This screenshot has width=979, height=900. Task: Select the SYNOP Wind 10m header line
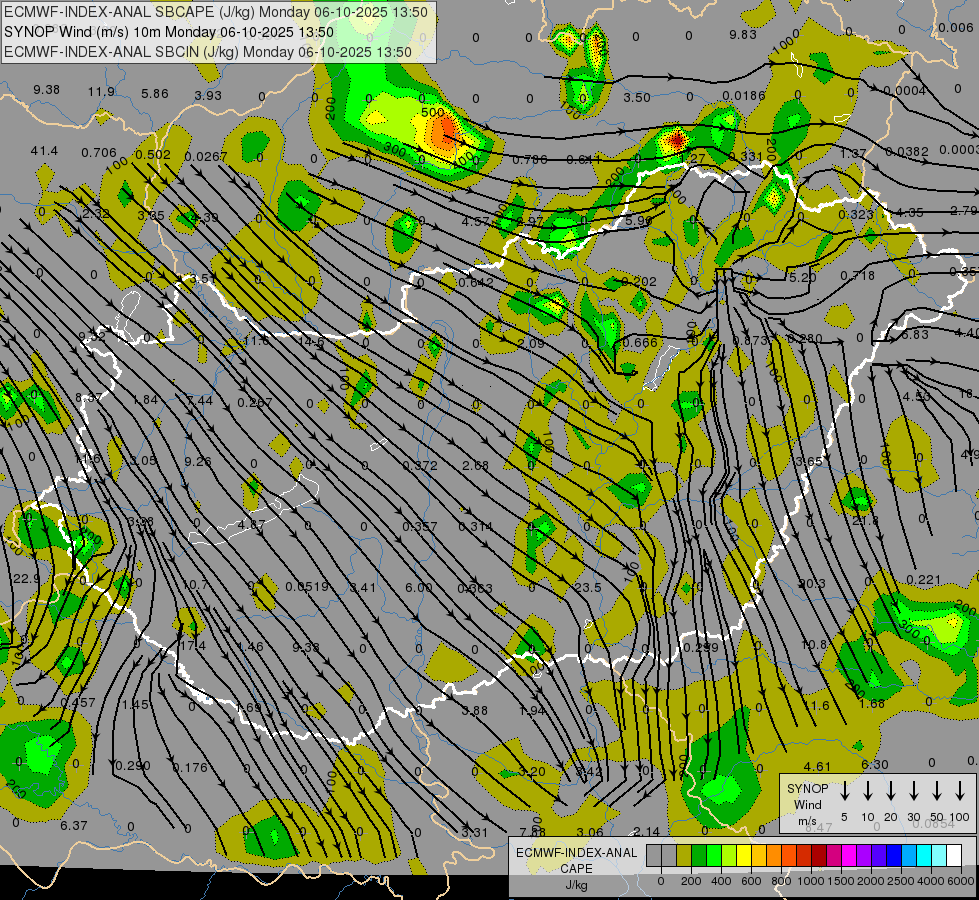pos(169,32)
